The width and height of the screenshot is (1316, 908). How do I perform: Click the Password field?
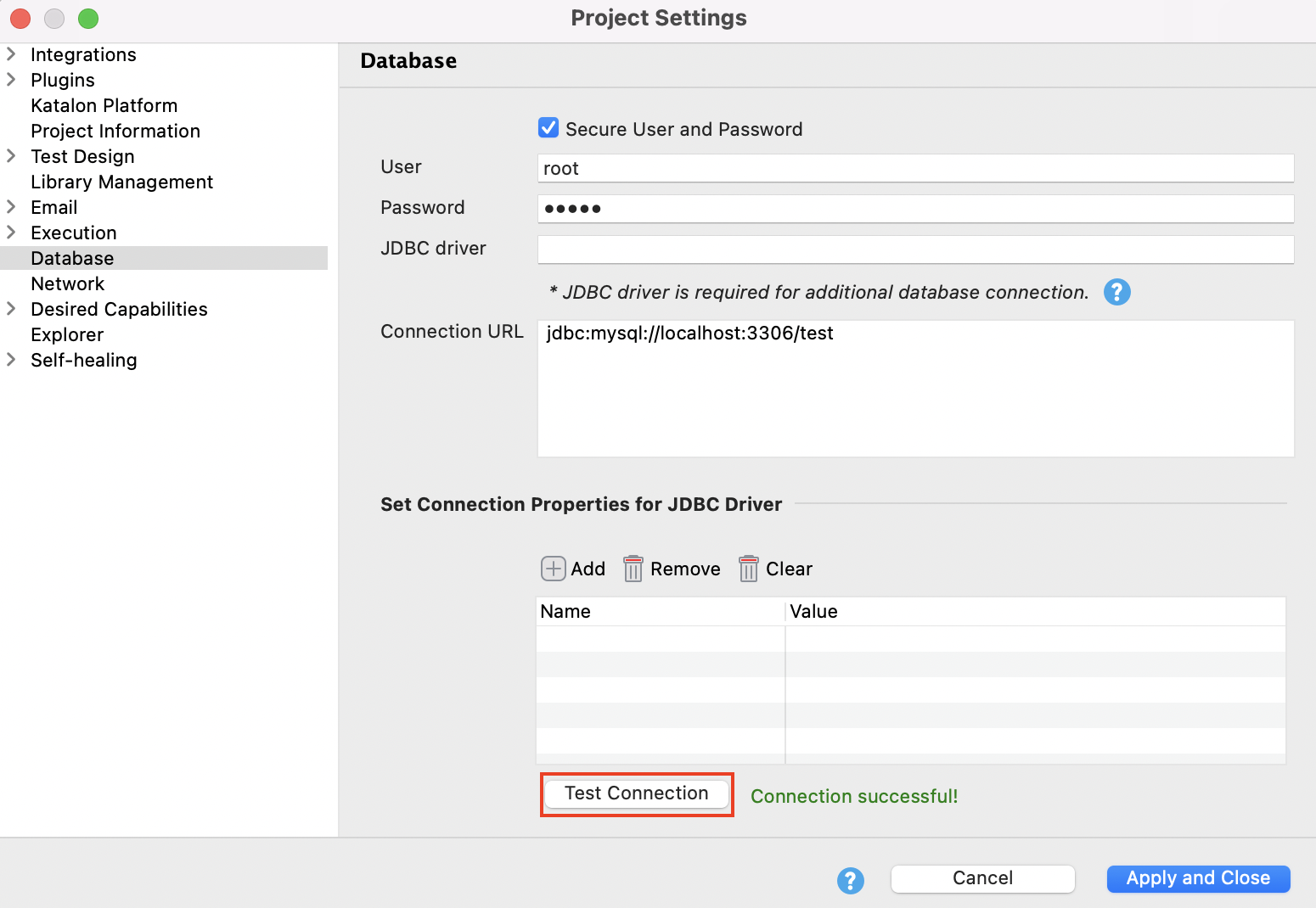(x=915, y=209)
